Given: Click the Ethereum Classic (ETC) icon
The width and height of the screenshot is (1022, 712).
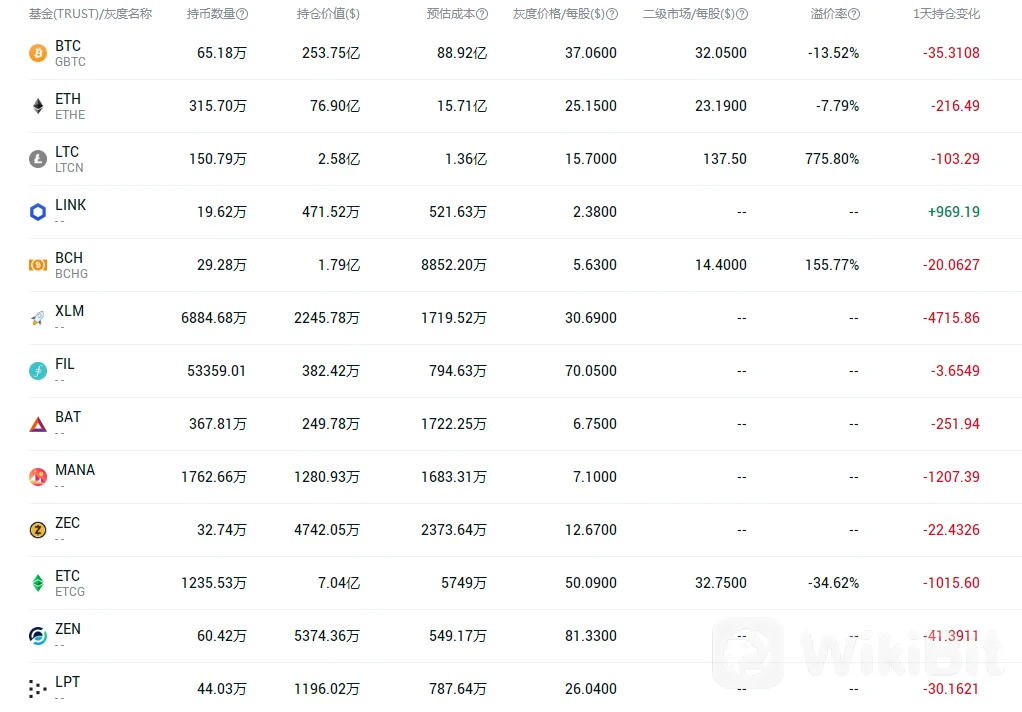Looking at the screenshot, I should (x=38, y=583).
